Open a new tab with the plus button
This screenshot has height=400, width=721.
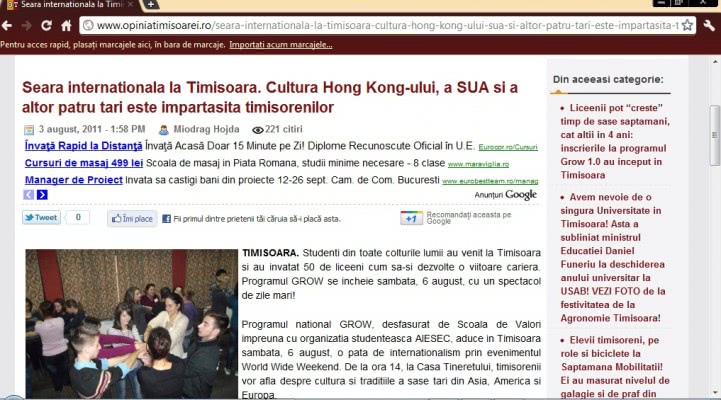pyautogui.click(x=151, y=5)
